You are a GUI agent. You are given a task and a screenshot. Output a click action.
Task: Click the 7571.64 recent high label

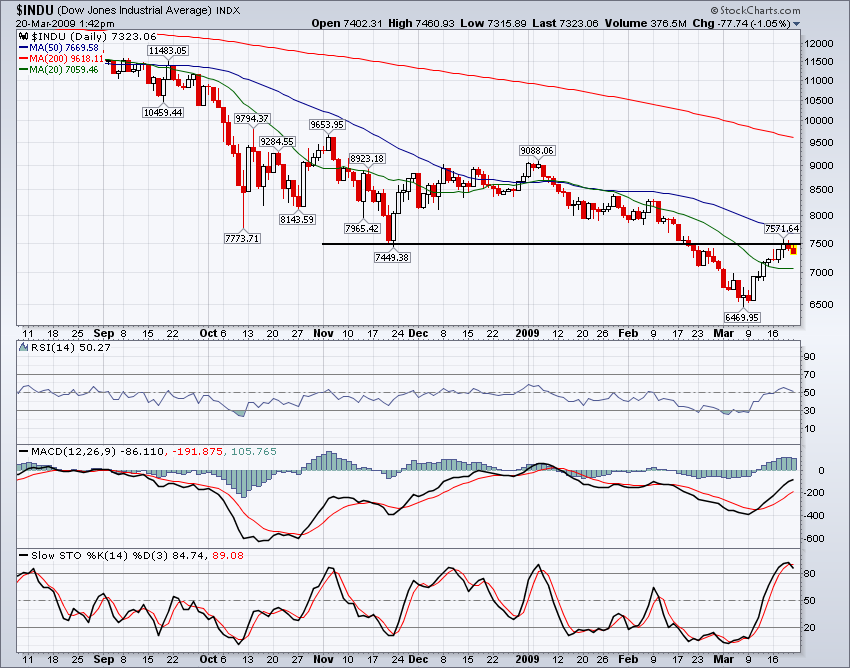pyautogui.click(x=782, y=229)
